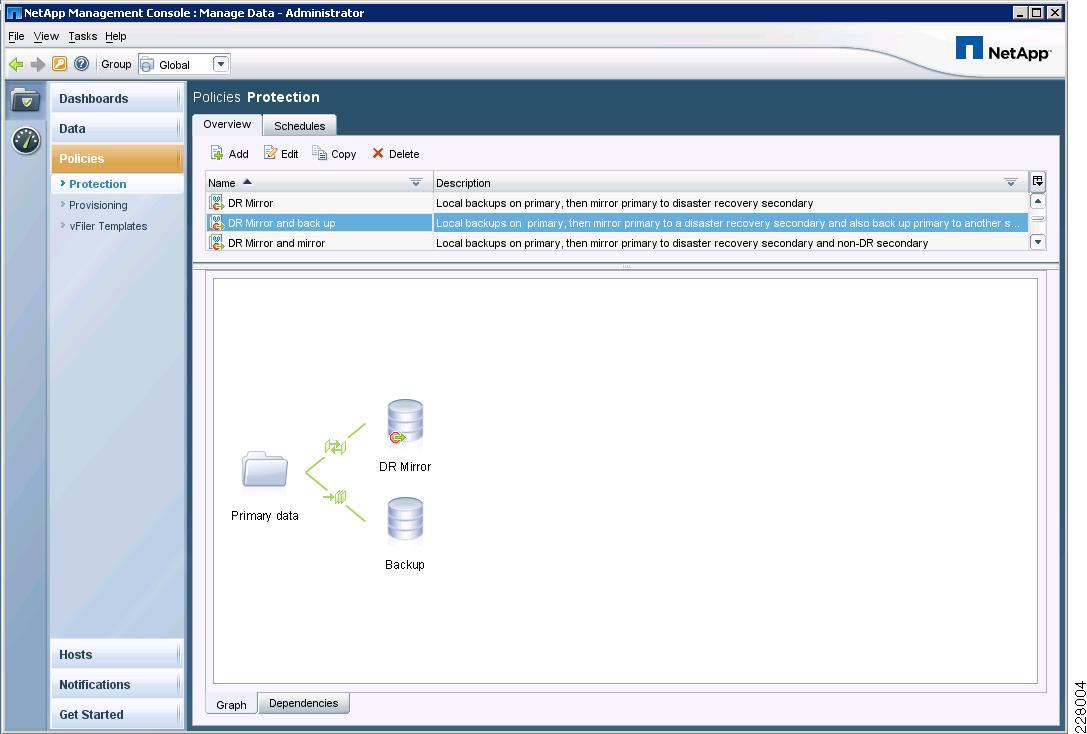The height and width of the screenshot is (734, 1087).
Task: Select Provisioning in the Policies tree
Action: 98,205
